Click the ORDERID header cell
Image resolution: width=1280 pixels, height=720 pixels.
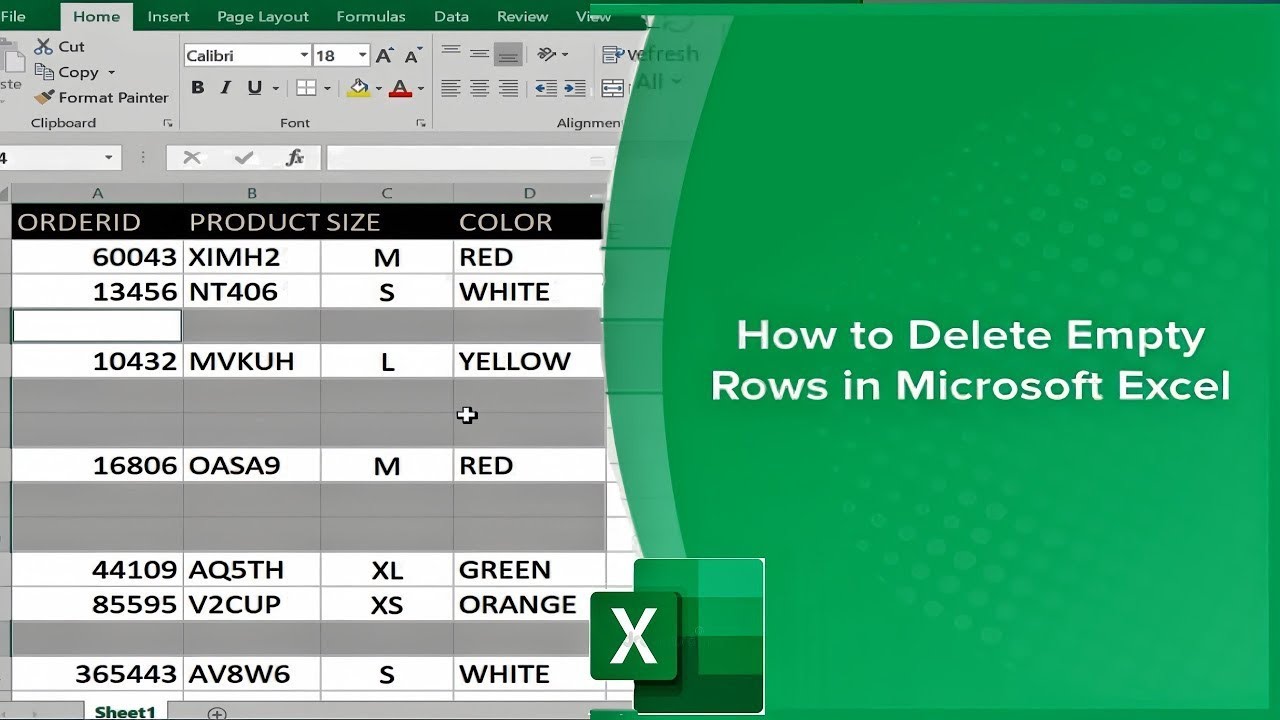pyautogui.click(x=97, y=222)
